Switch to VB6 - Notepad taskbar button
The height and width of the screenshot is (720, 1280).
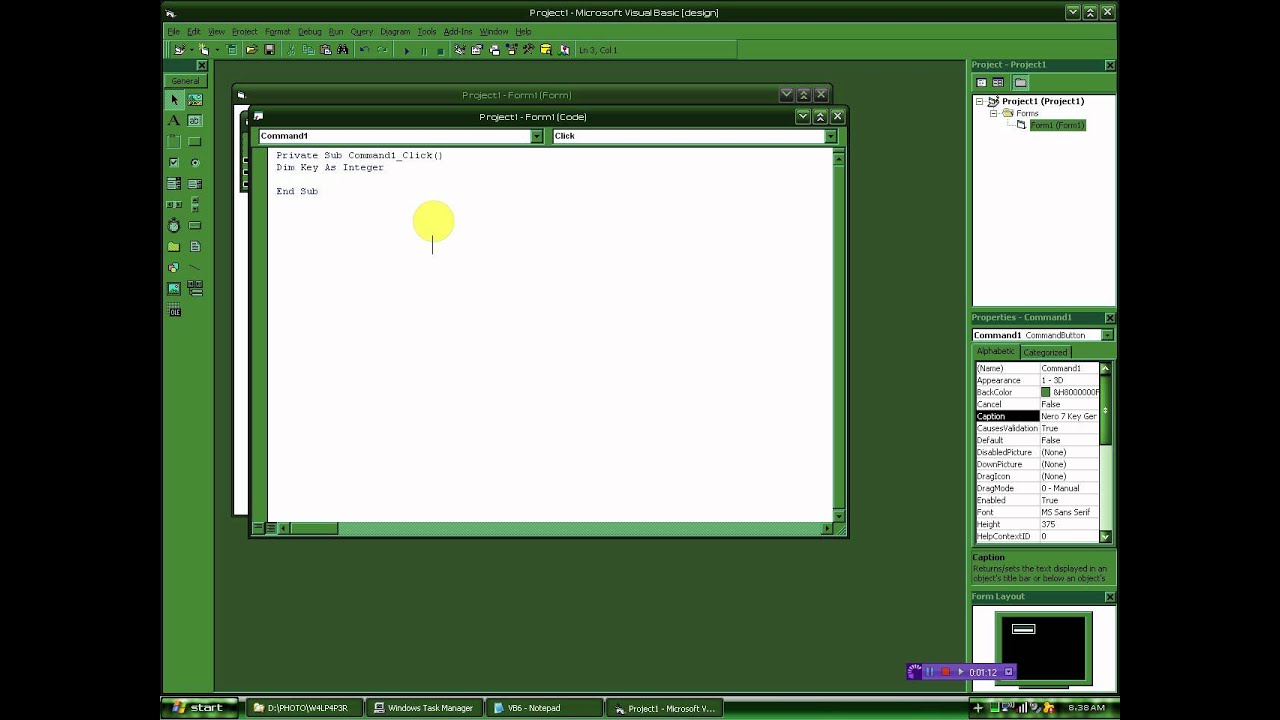546,708
